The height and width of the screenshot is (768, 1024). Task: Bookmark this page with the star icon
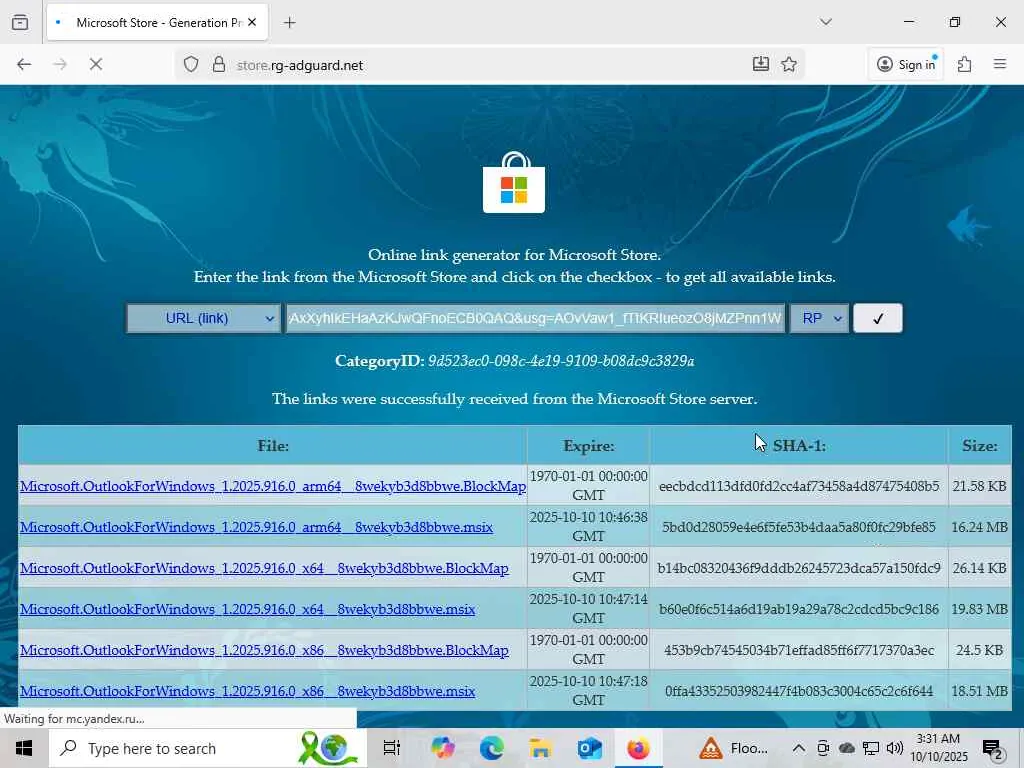[789, 64]
